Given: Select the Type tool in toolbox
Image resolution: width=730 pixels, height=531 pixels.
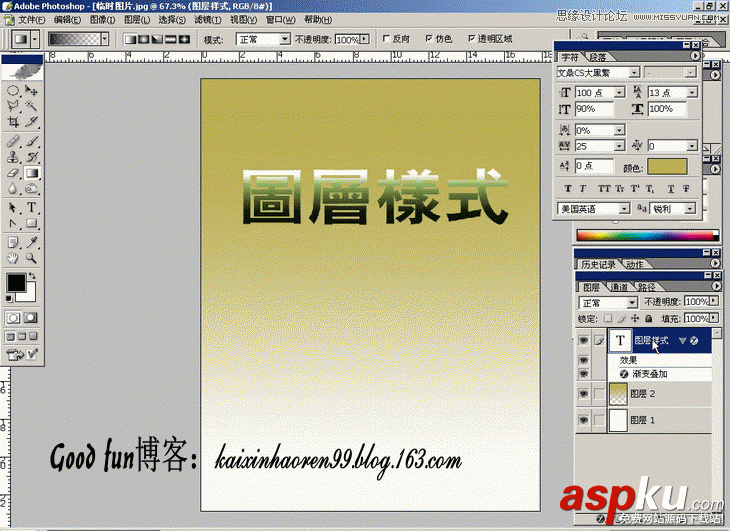Looking at the screenshot, I should pyautogui.click(x=31, y=208).
